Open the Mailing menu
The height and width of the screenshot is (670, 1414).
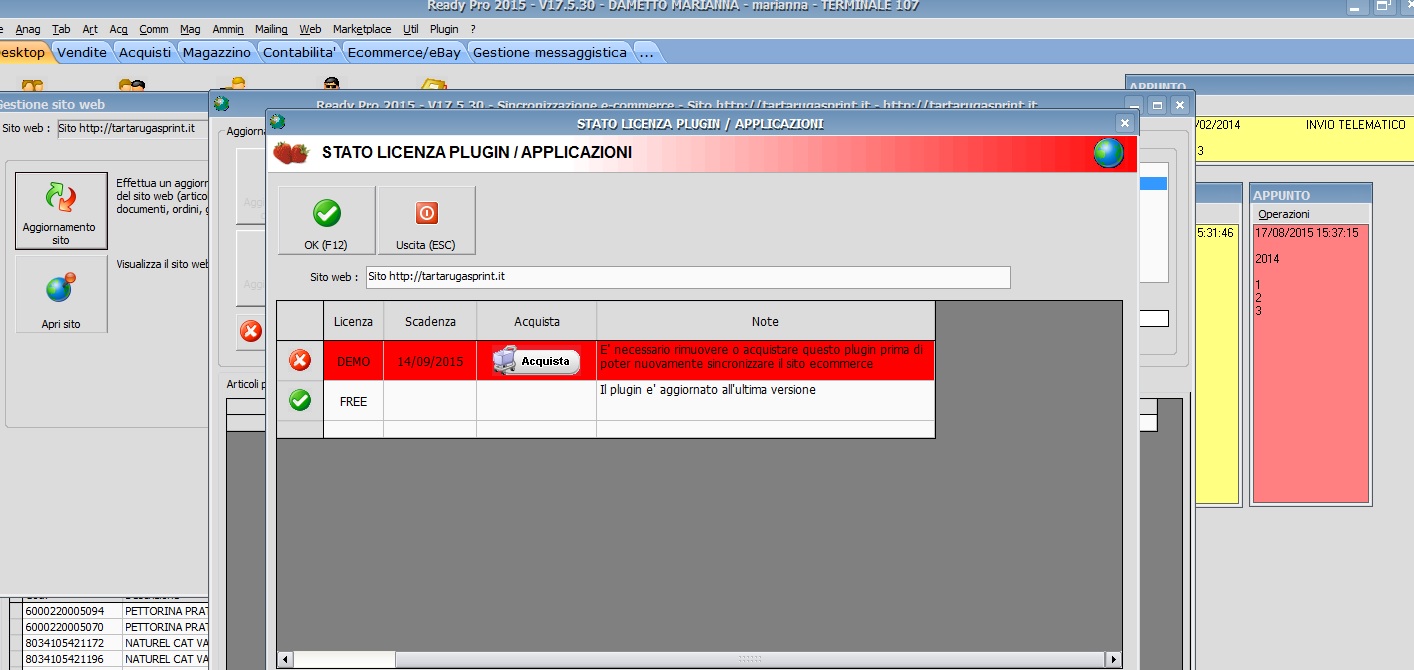[x=271, y=29]
